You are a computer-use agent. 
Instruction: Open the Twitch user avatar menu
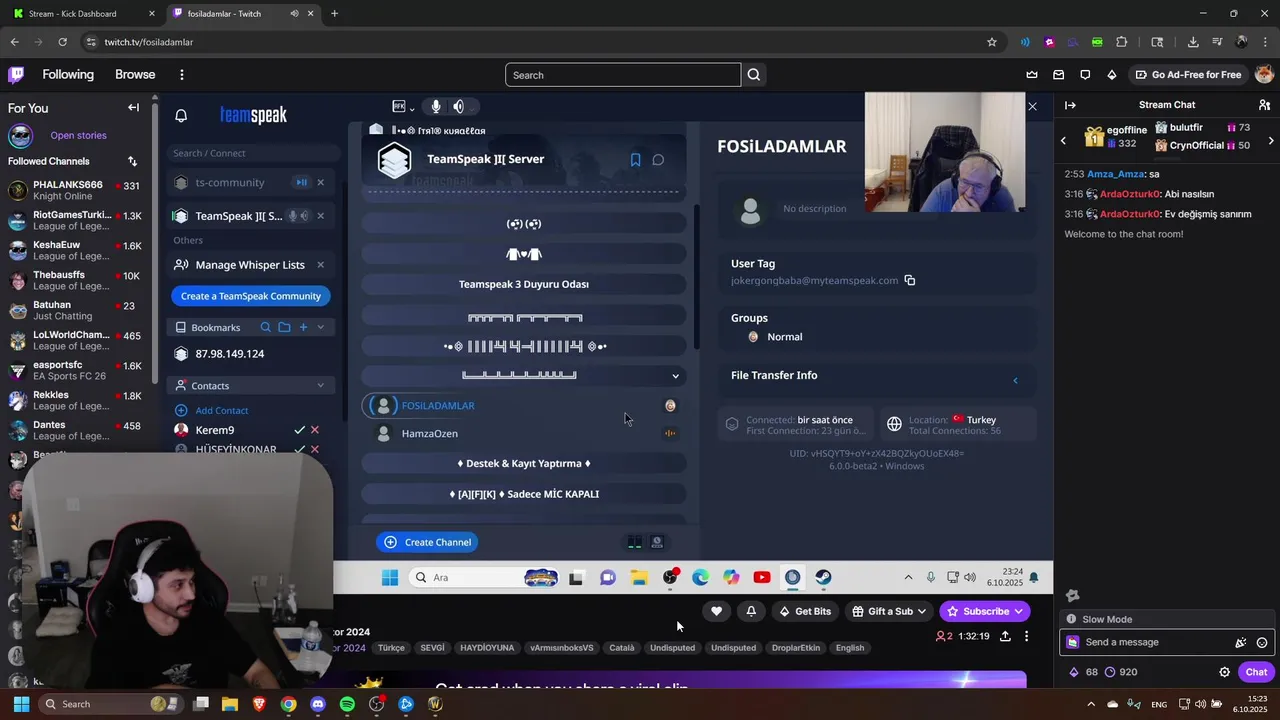[1264, 75]
